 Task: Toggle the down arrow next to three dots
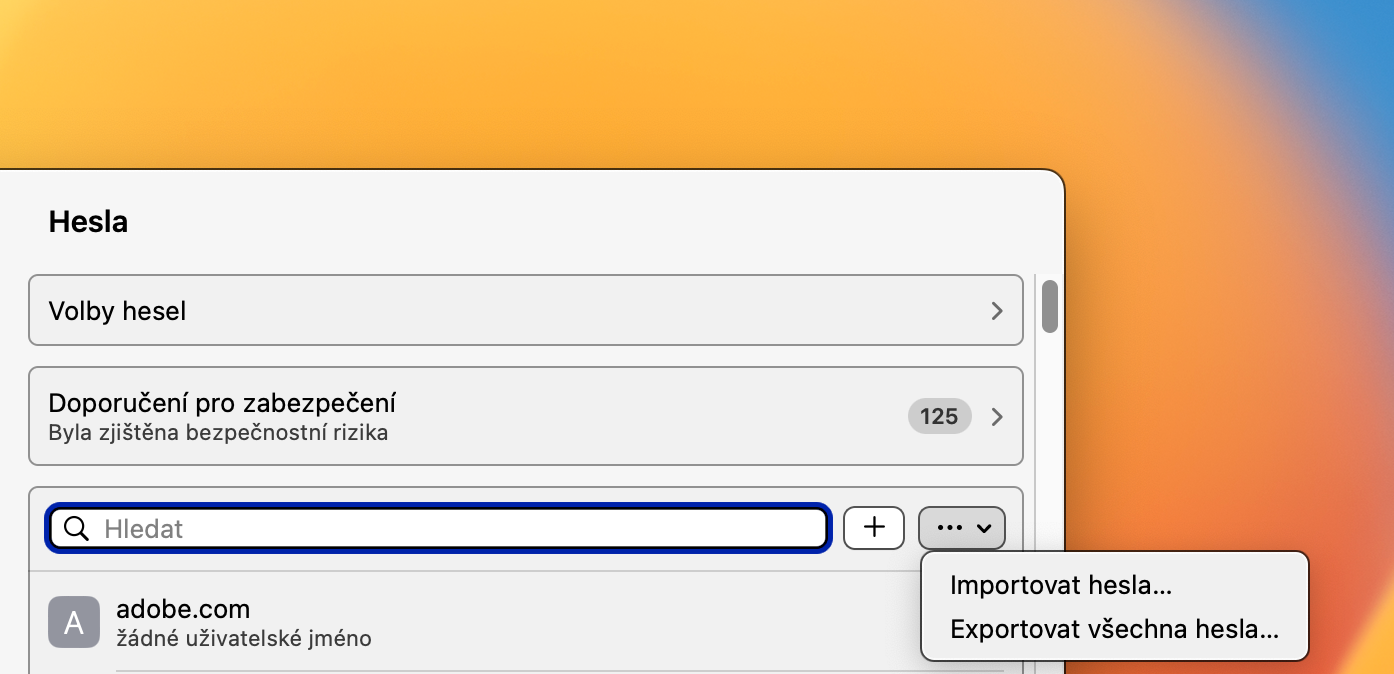pos(984,529)
